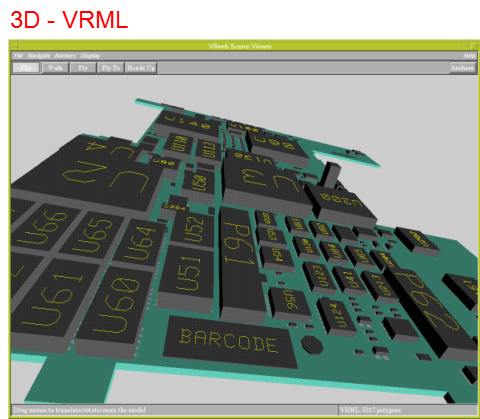Activate Heads Up navigation mode
Image resolution: width=480 pixels, height=419 pixels.
pos(141,68)
